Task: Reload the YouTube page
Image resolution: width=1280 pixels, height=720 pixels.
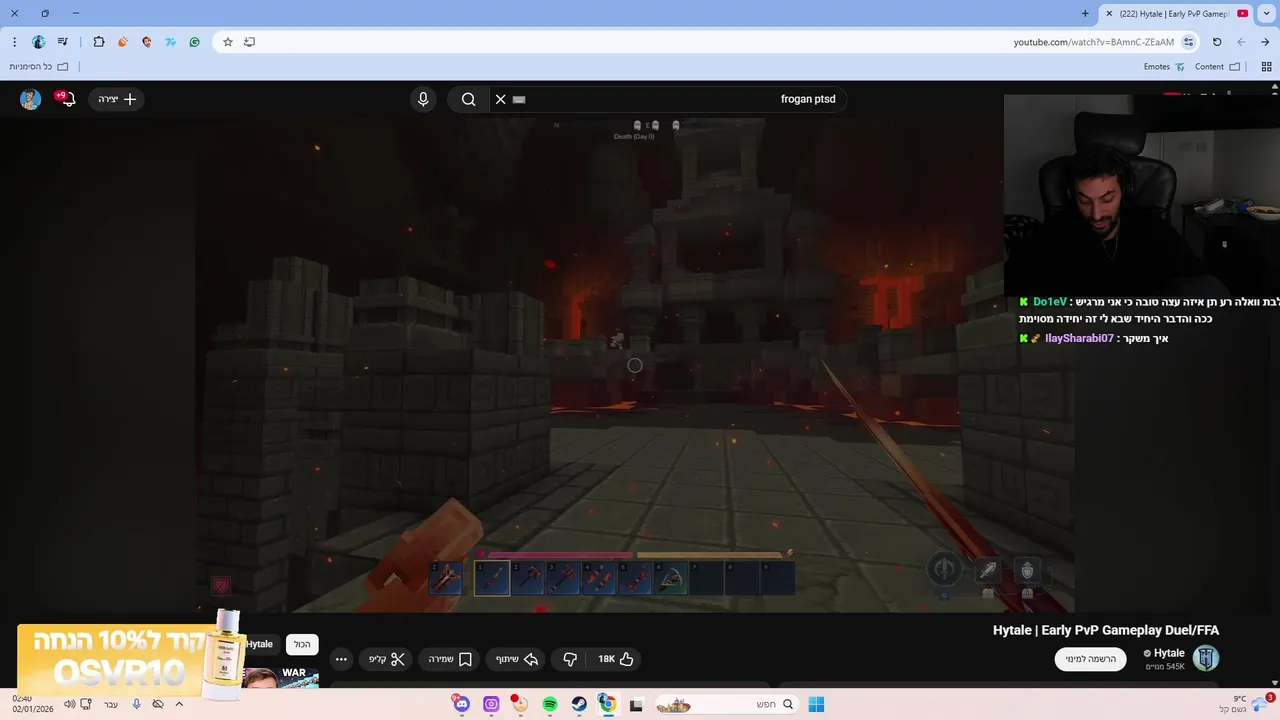Action: coord(1217,42)
